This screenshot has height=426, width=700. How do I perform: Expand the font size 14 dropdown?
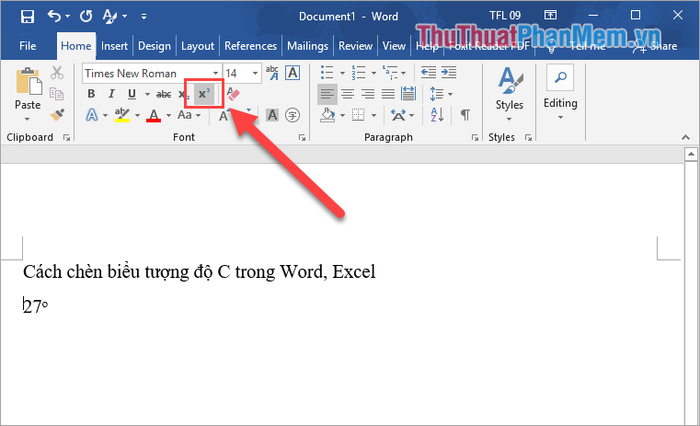click(256, 73)
